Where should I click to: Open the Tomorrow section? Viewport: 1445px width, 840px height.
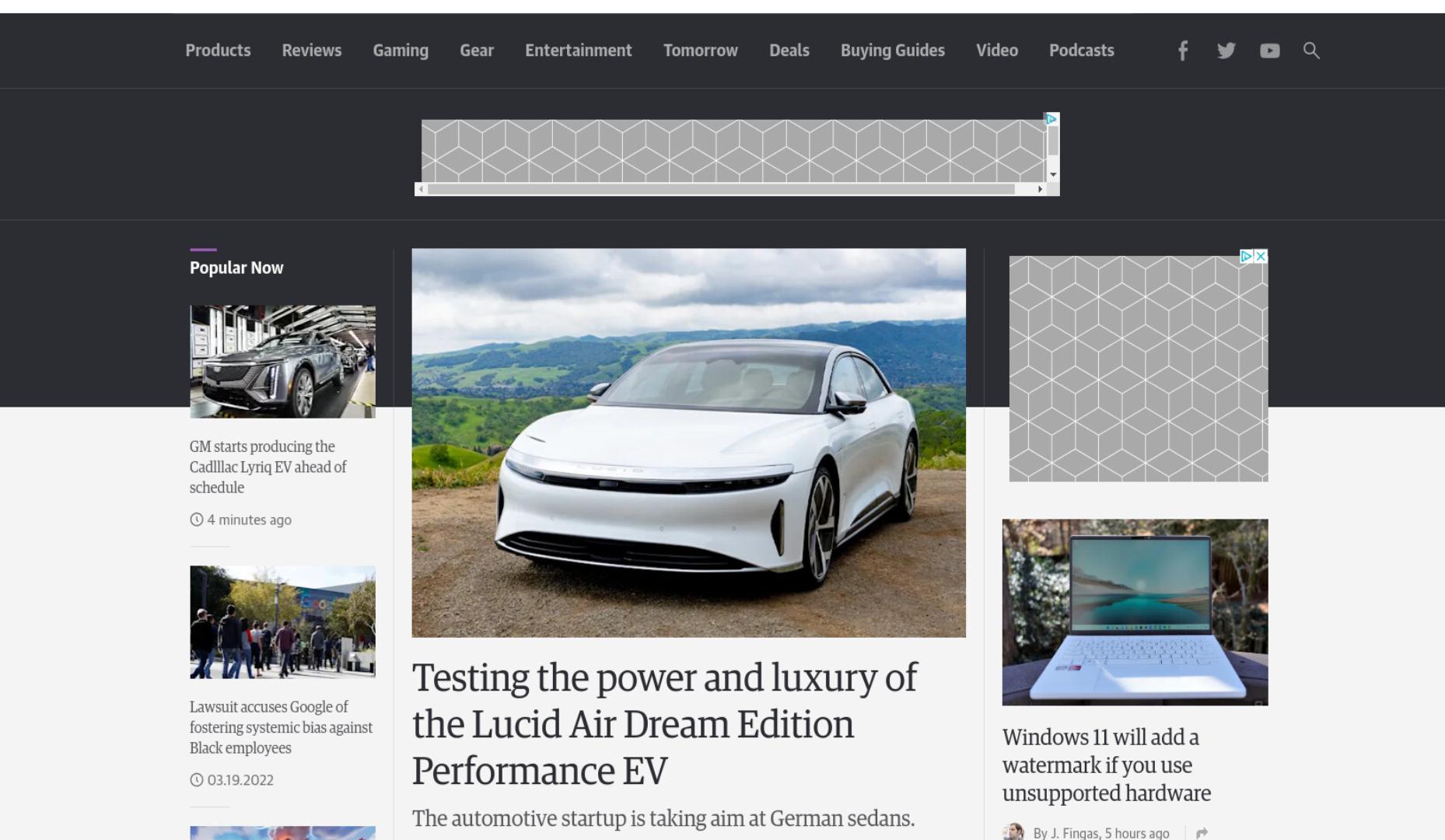701,51
